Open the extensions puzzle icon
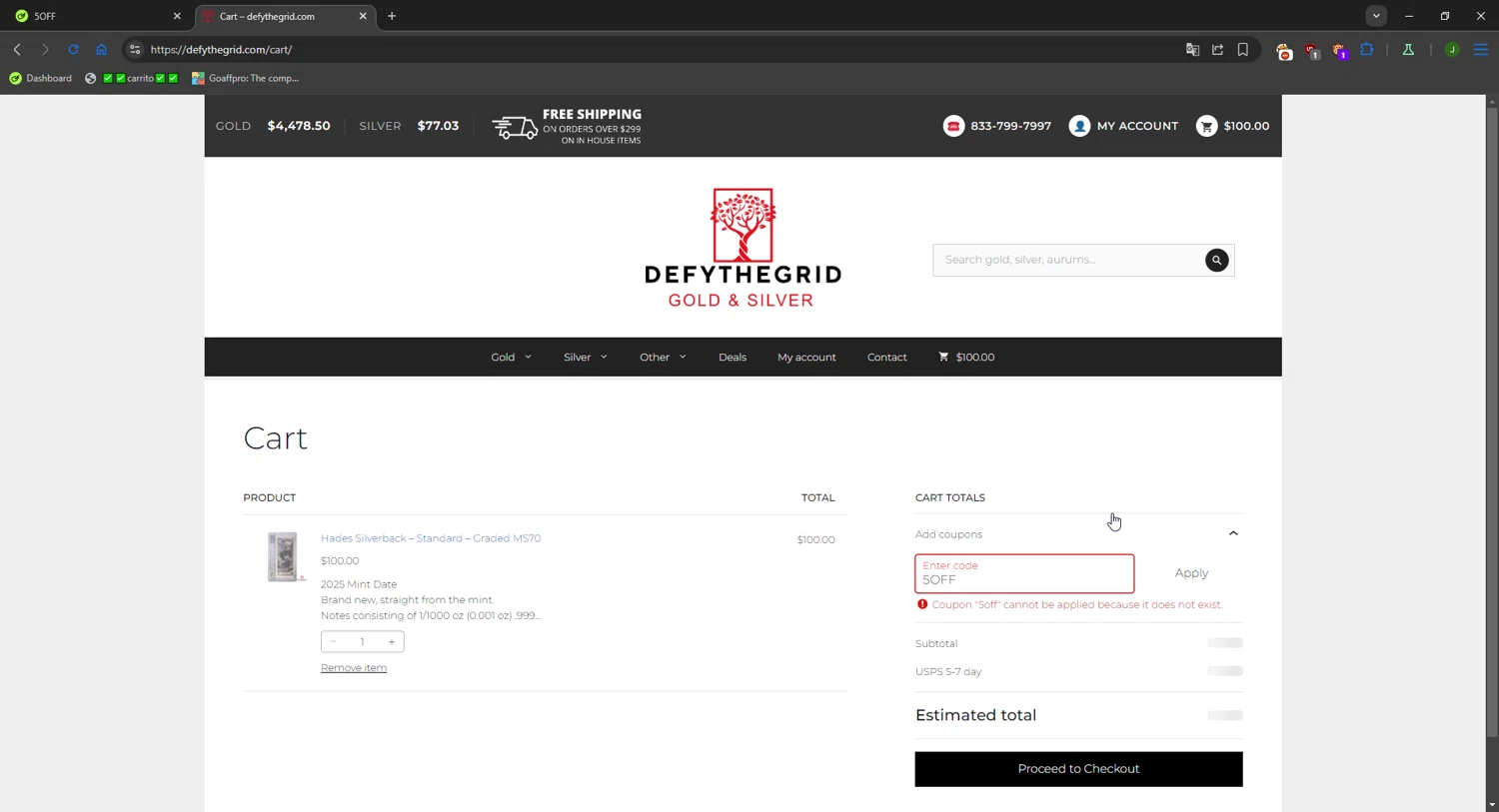Image resolution: width=1499 pixels, height=812 pixels. 1367,49
